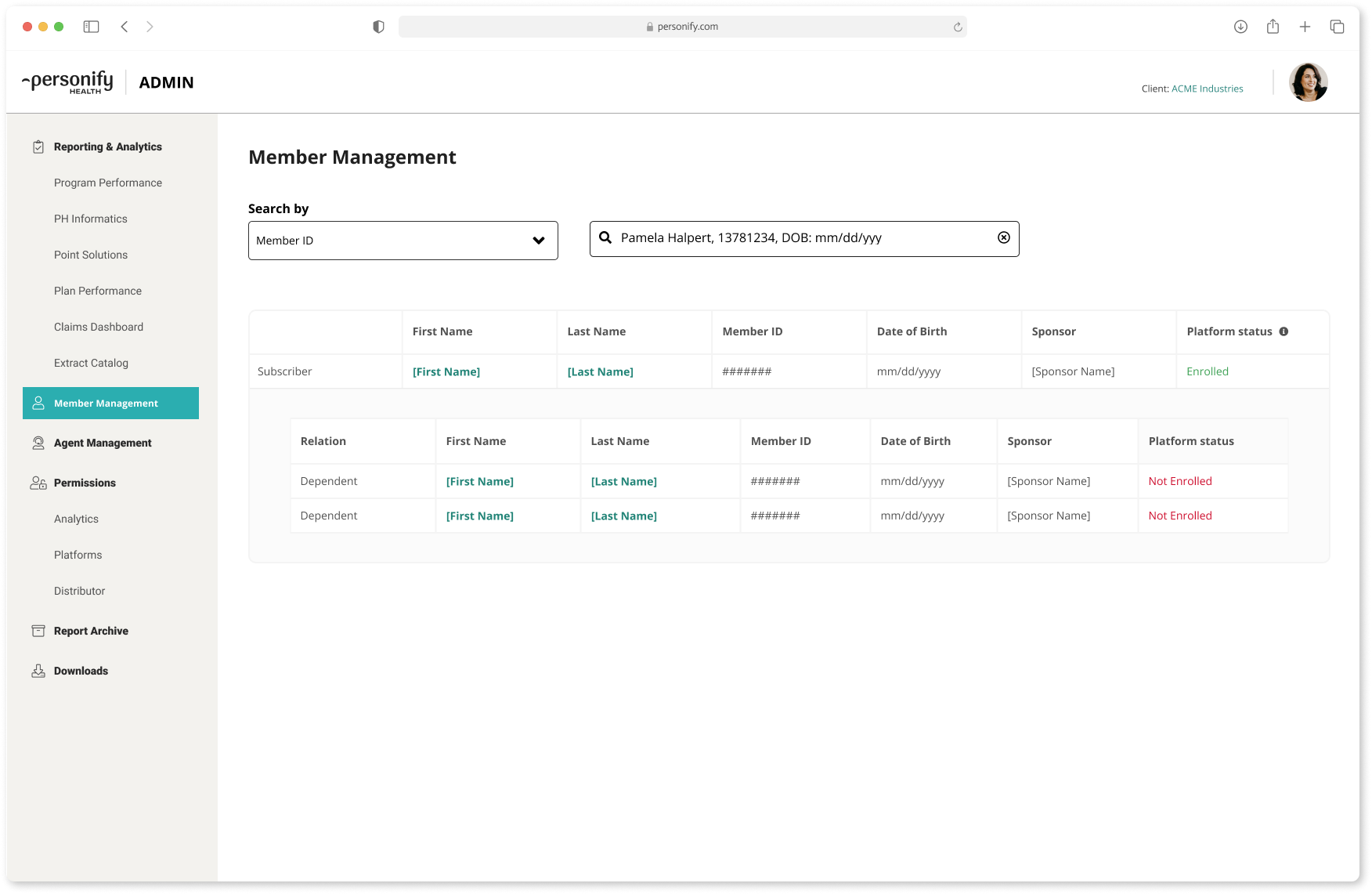Click the Permissions lock-user icon
Screen dimensions: 1372x894
[38, 483]
